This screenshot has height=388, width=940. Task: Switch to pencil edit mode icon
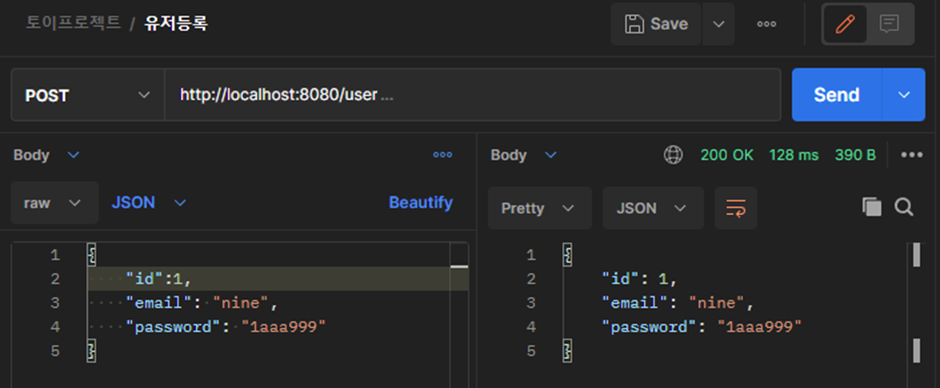click(845, 24)
